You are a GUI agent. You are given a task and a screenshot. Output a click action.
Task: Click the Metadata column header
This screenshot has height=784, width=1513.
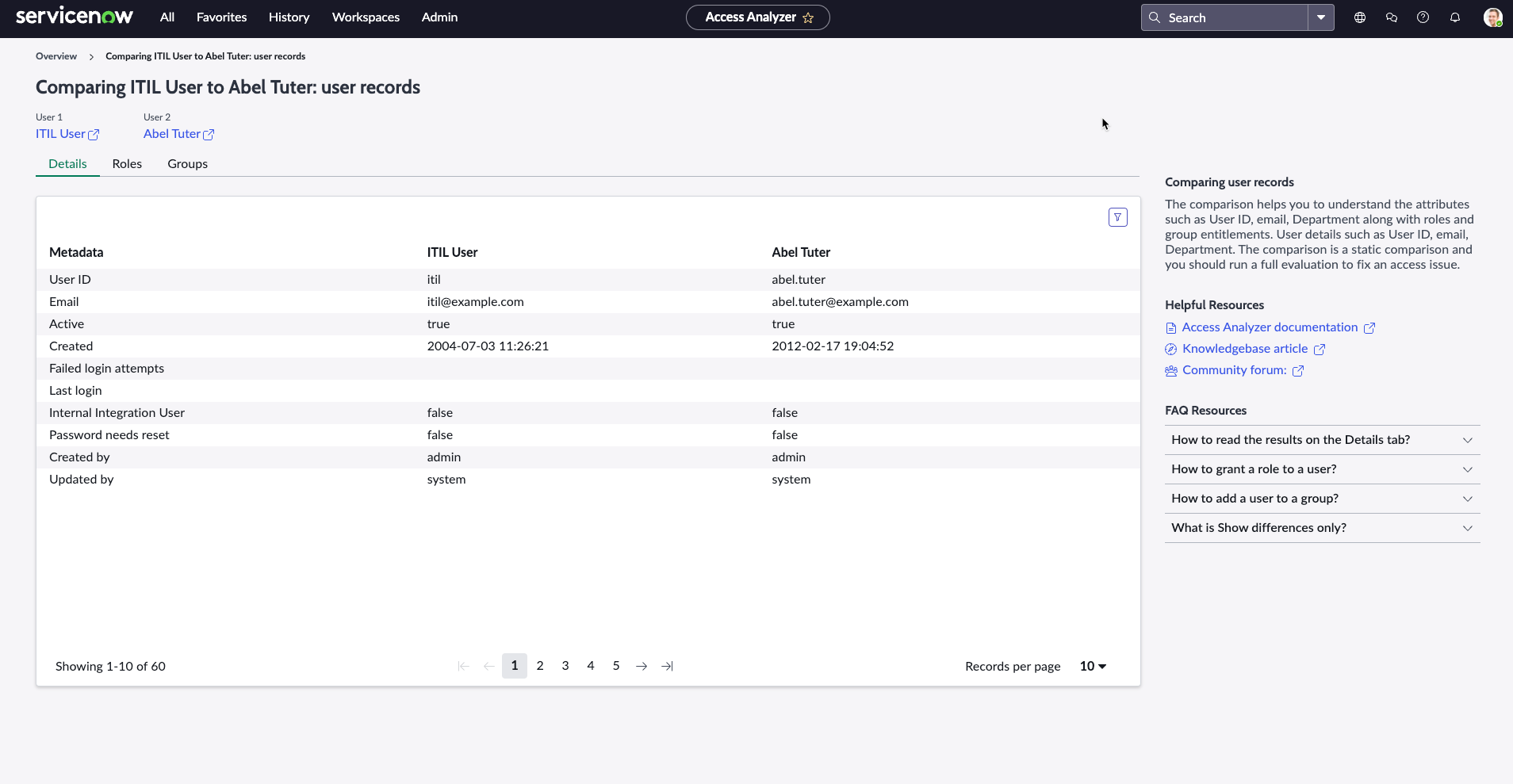coord(76,253)
